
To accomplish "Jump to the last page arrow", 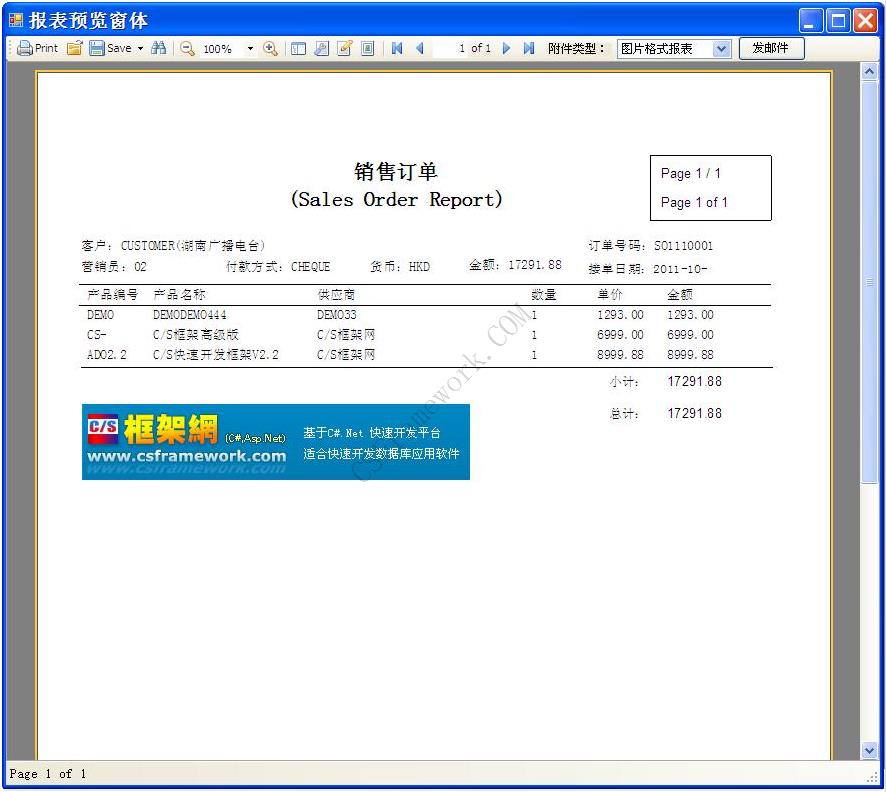I will click(529, 48).
